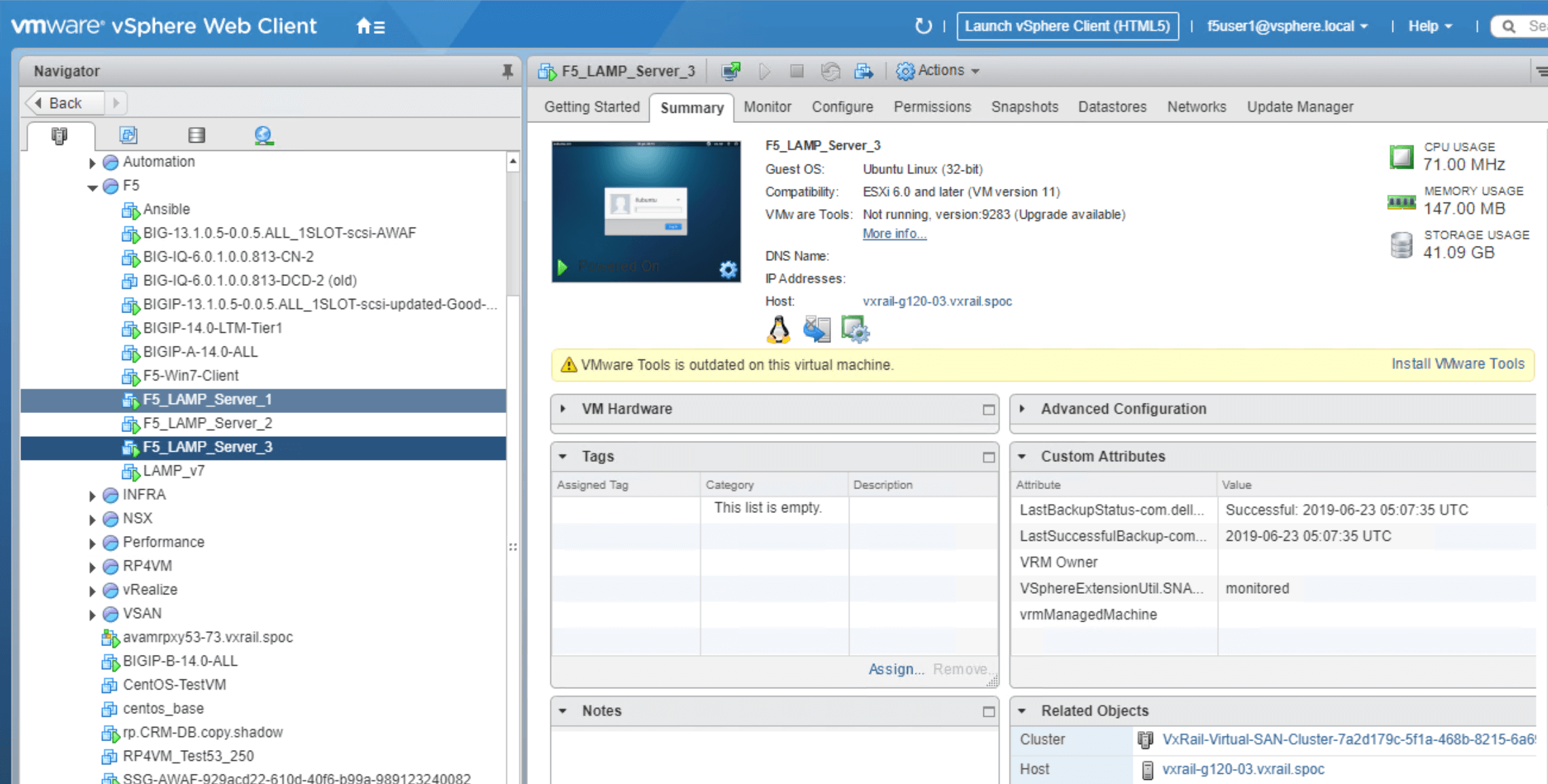Click the VM console thumbnail preview

click(646, 211)
